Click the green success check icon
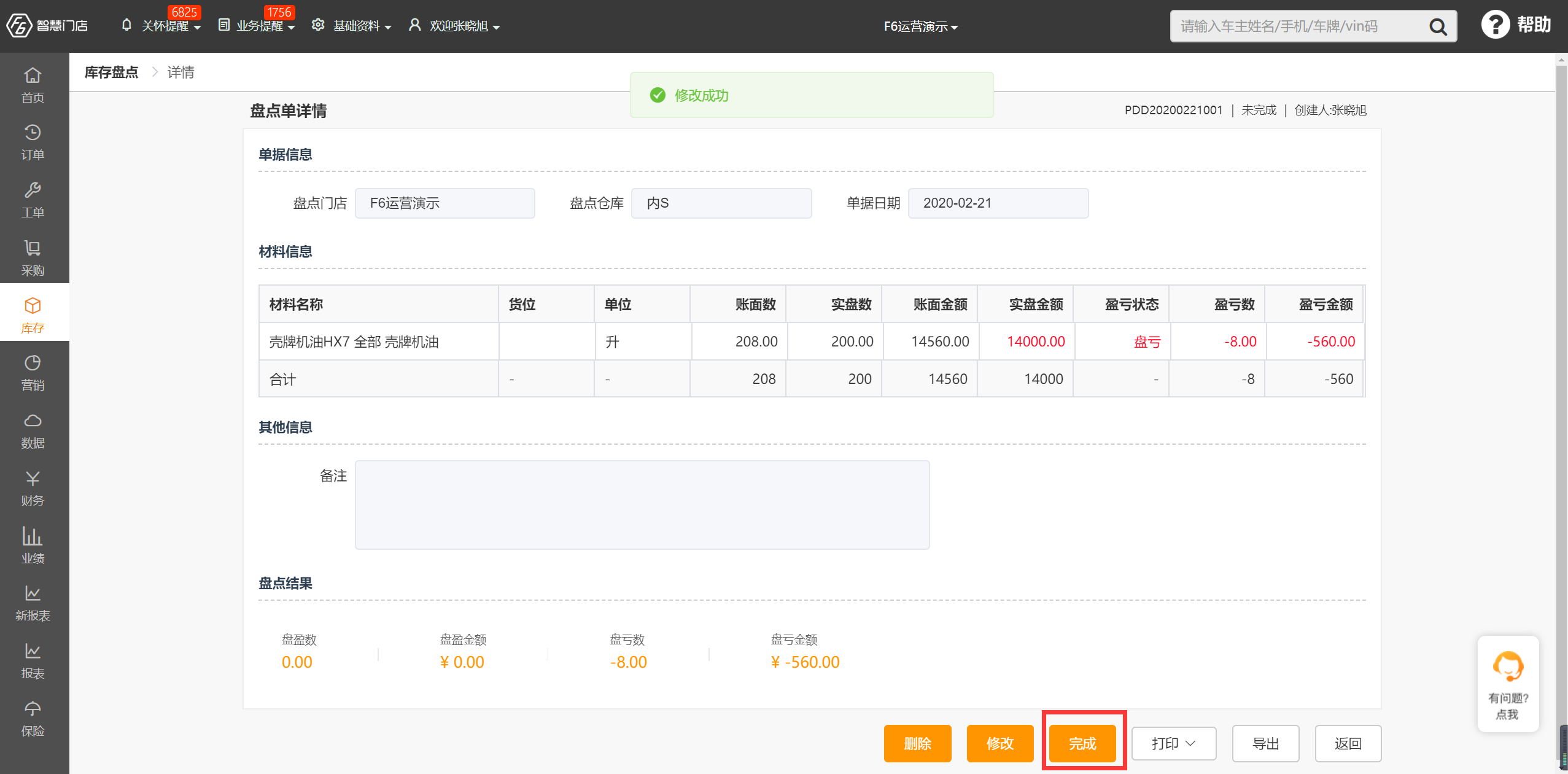 [x=658, y=95]
